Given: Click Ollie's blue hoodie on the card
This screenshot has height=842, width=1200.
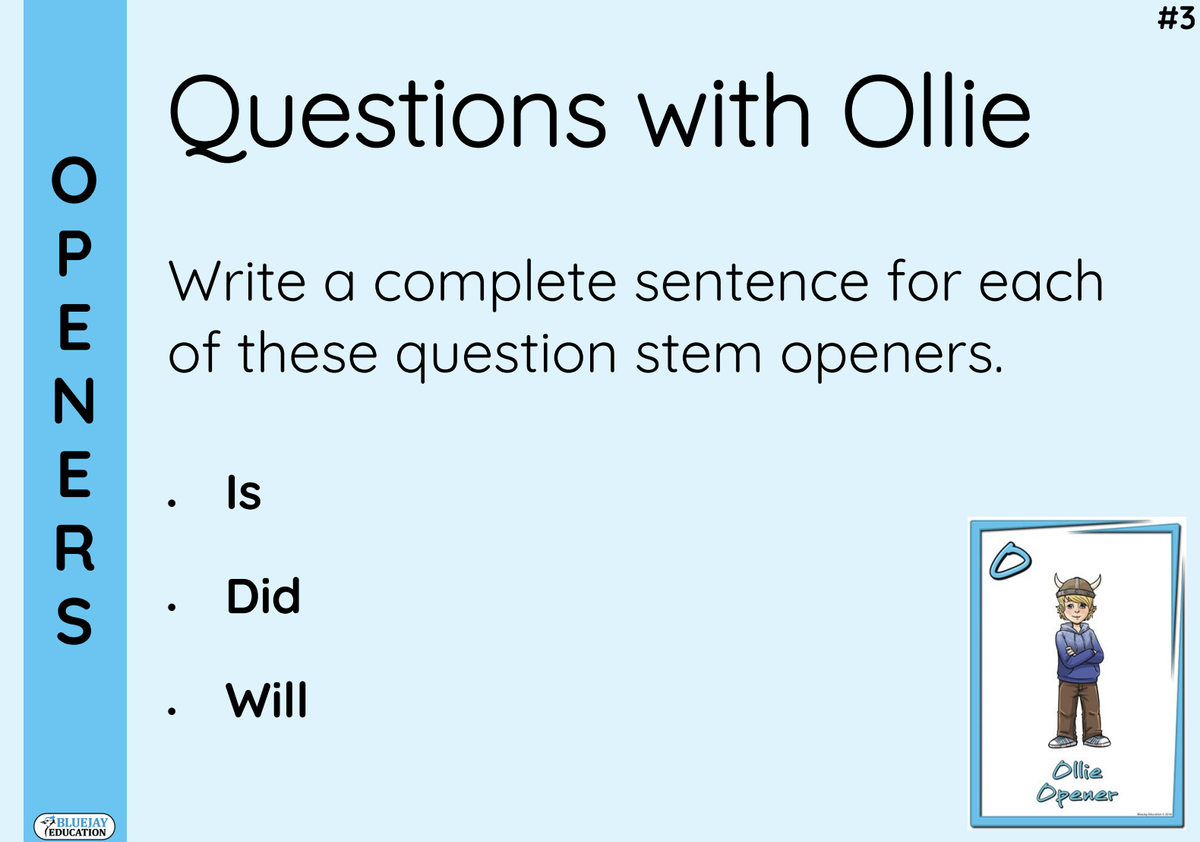Looking at the screenshot, I should coord(1078,649).
